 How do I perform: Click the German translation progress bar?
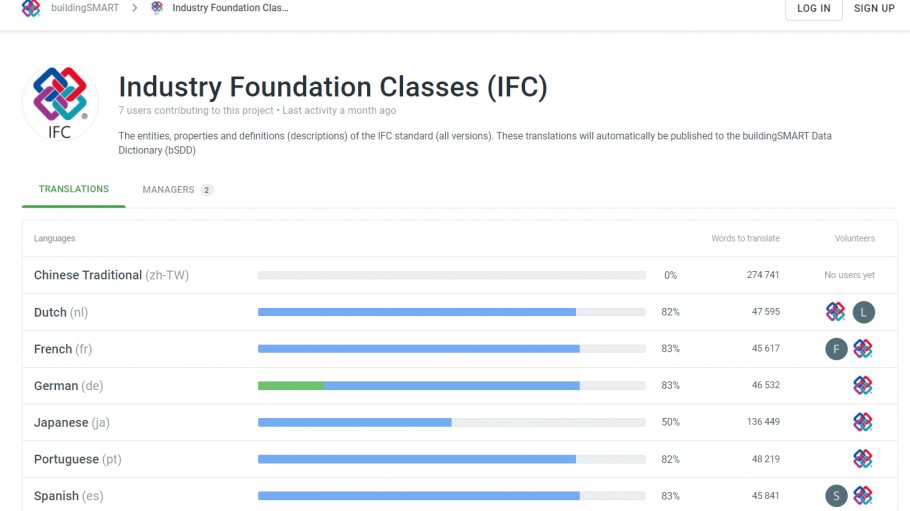coord(451,386)
